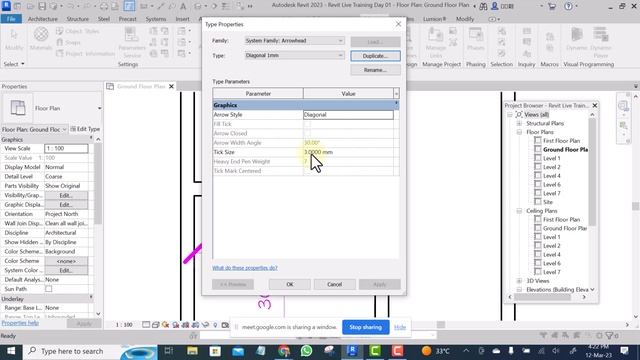640x360 pixels.
Task: Switch to the Modify ribbon tab
Action: [465, 19]
